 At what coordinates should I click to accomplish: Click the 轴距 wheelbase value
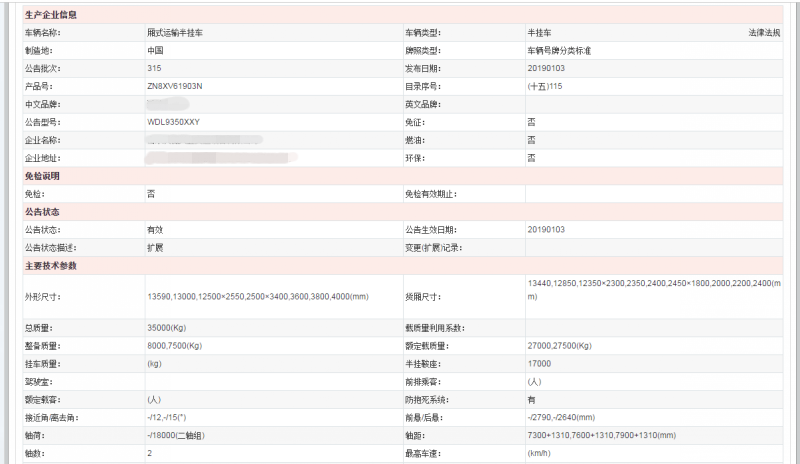click(601, 435)
